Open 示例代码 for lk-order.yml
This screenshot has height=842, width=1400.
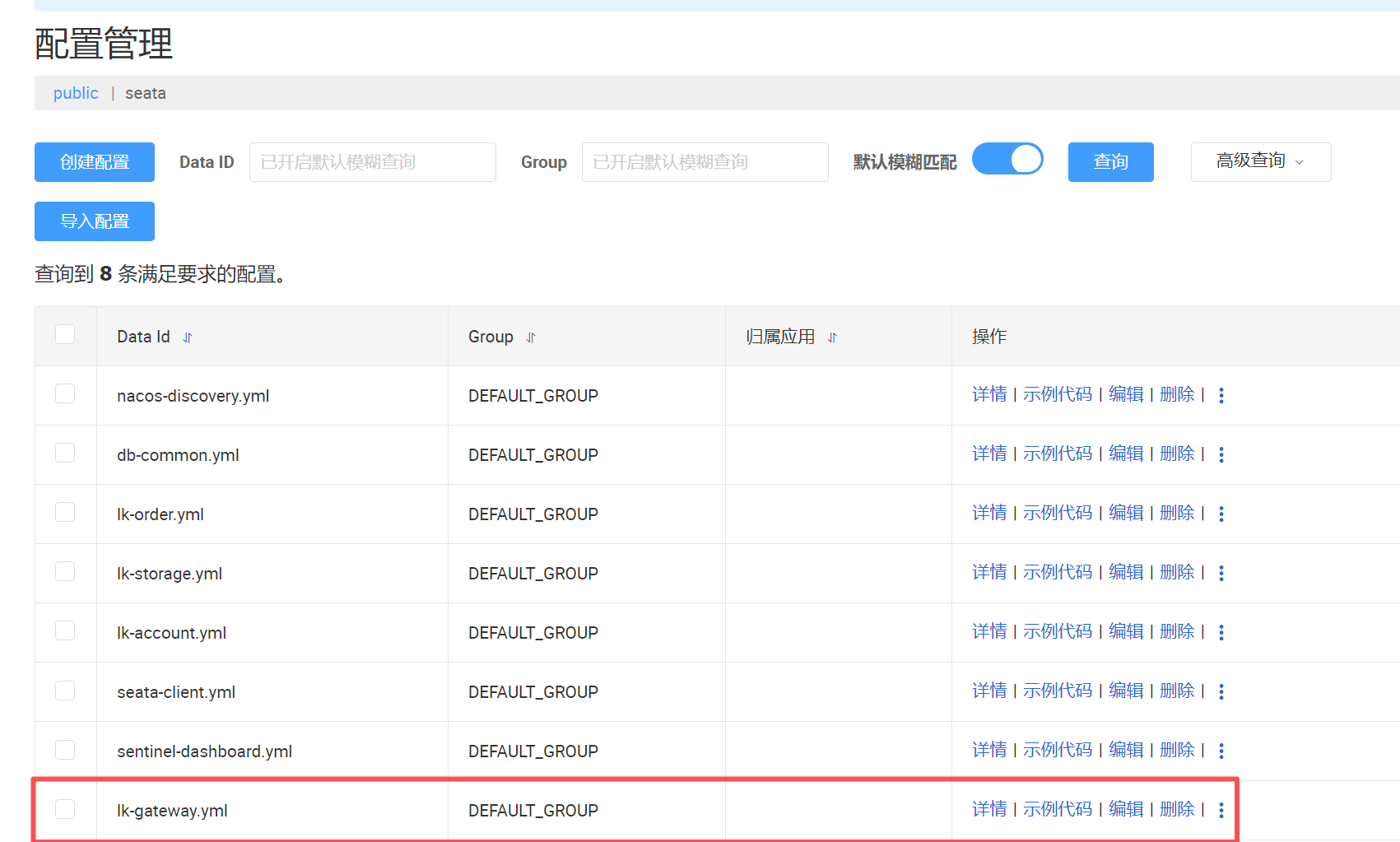coord(1058,513)
